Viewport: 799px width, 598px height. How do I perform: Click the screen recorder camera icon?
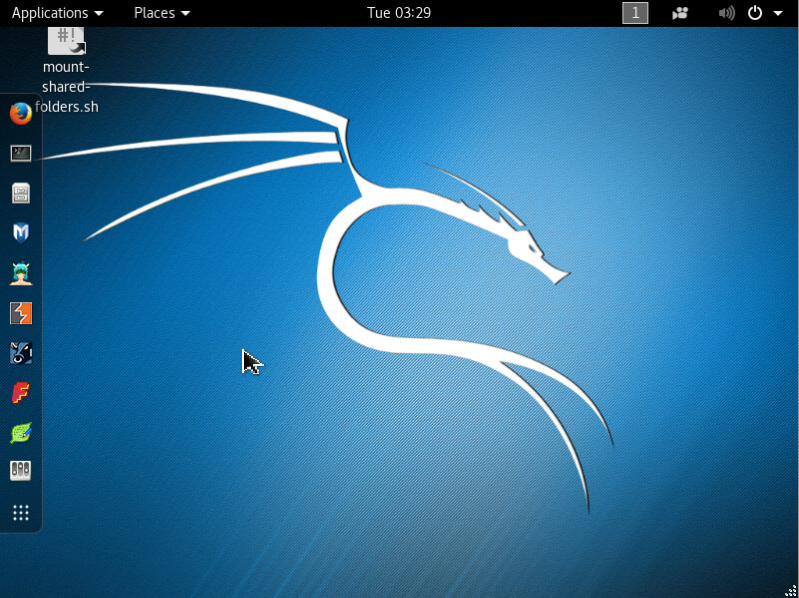click(680, 13)
